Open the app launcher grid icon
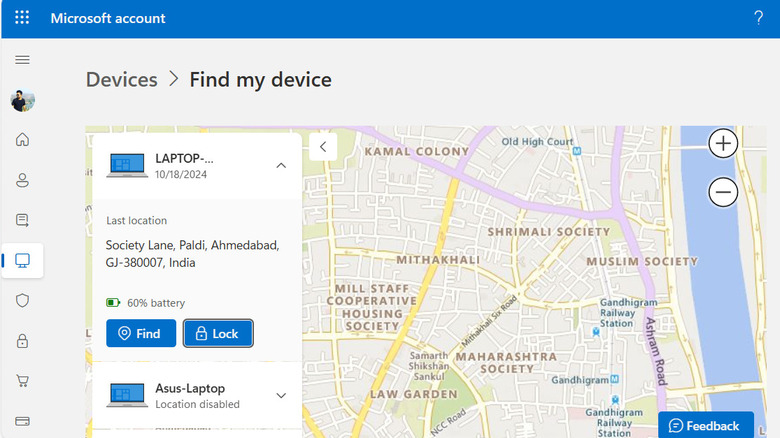The width and height of the screenshot is (780, 438). point(22,18)
